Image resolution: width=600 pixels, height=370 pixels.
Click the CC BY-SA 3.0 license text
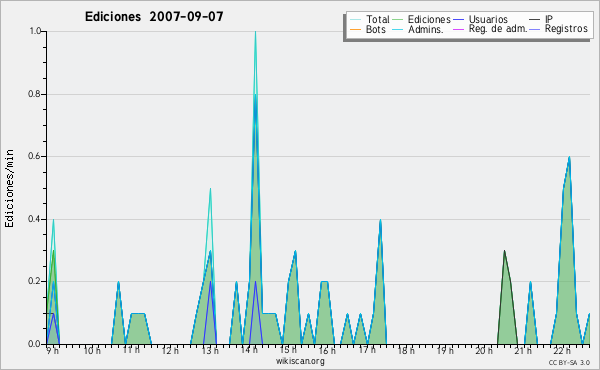(569, 363)
